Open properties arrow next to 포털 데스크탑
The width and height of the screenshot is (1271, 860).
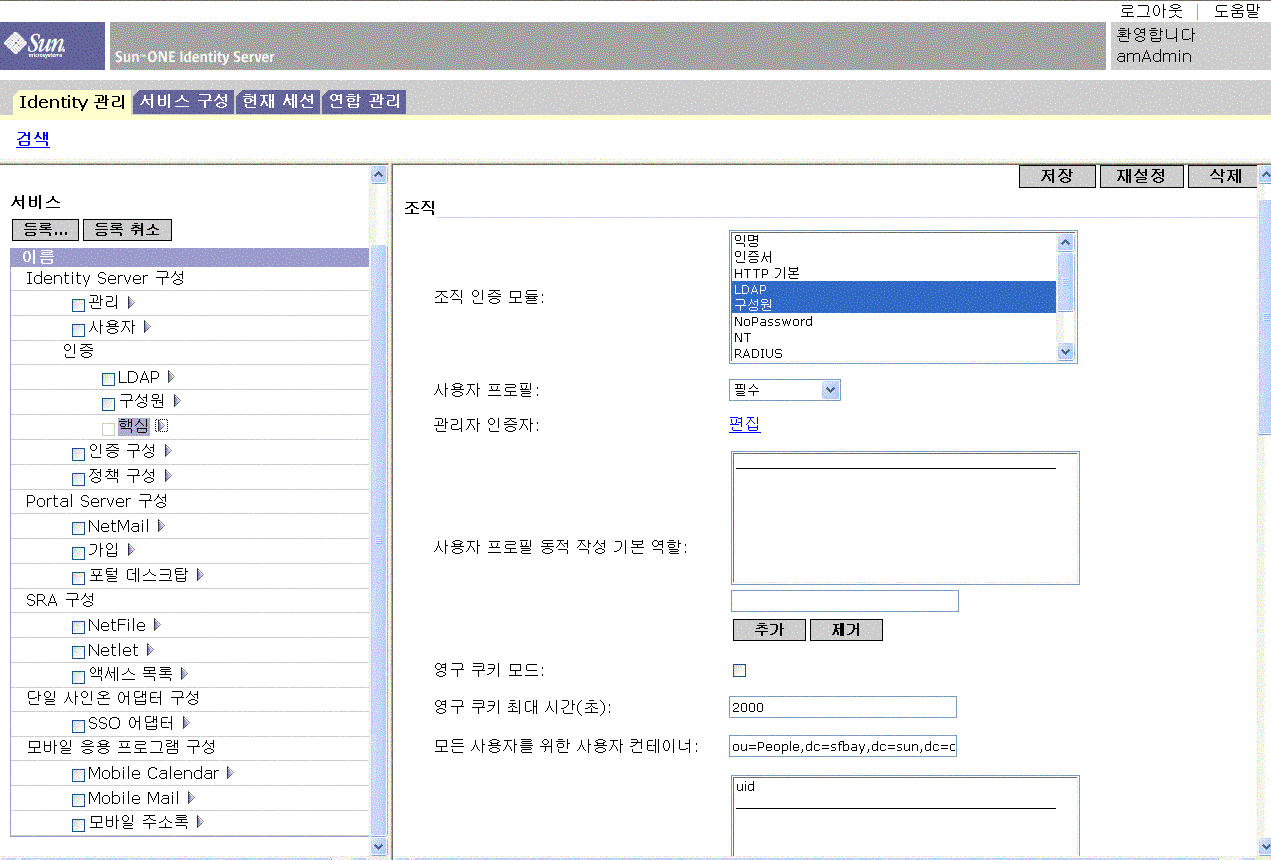tap(199, 575)
